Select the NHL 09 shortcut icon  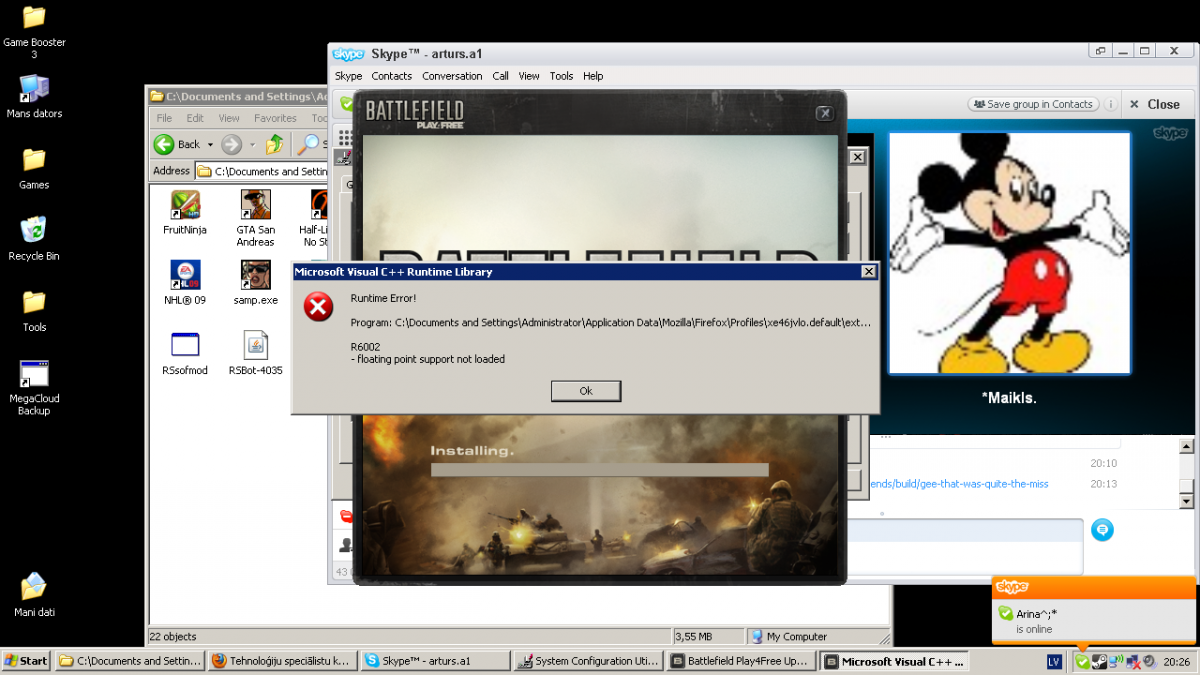click(x=185, y=282)
